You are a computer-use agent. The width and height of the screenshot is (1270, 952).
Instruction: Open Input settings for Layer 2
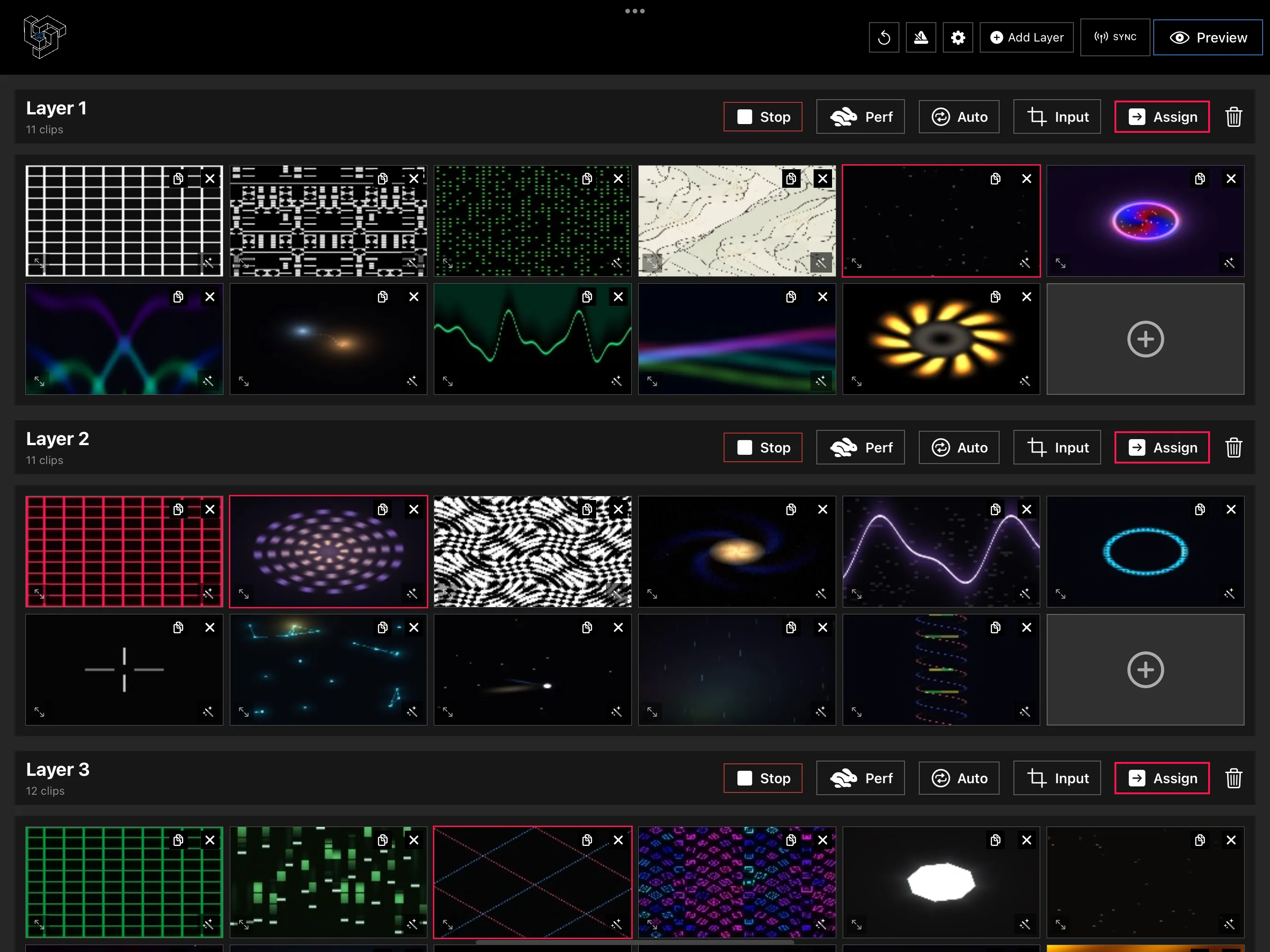pos(1057,447)
